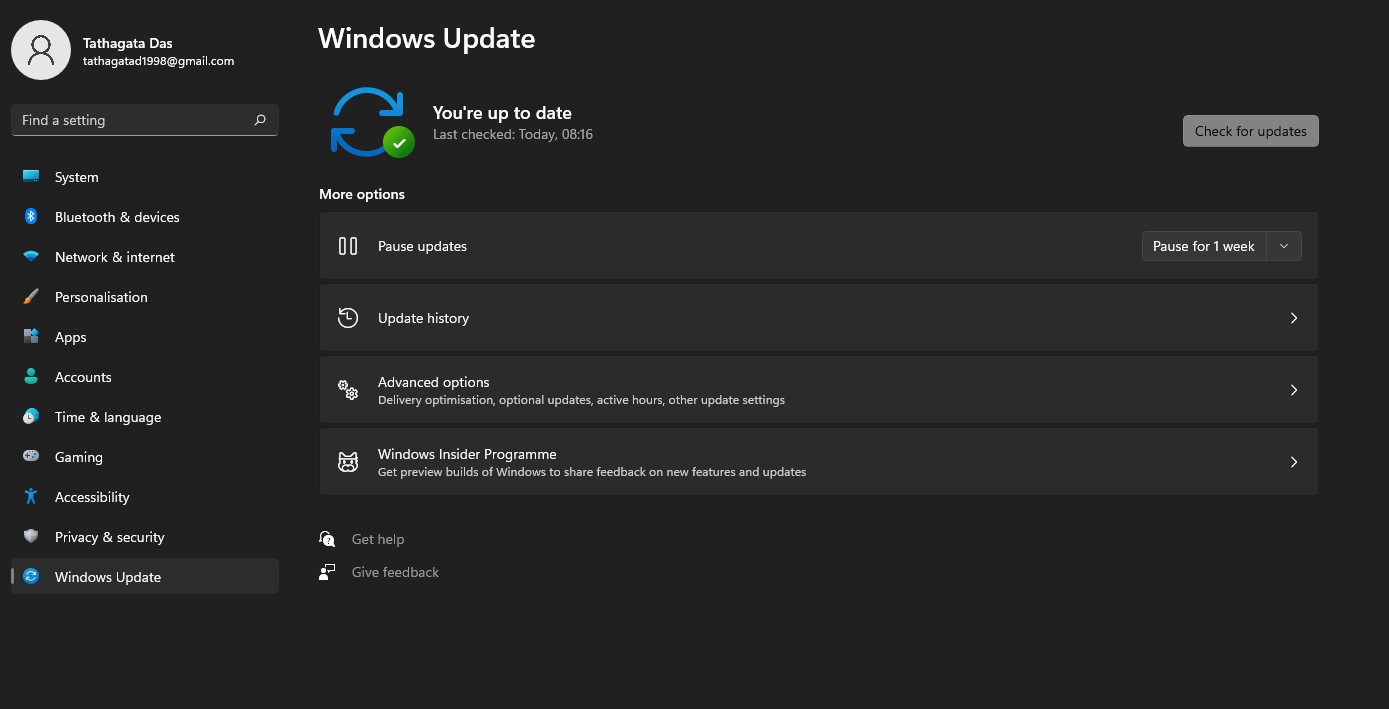The width and height of the screenshot is (1389, 709).
Task: Click the Bluetooth & devices icon
Action: (31, 217)
